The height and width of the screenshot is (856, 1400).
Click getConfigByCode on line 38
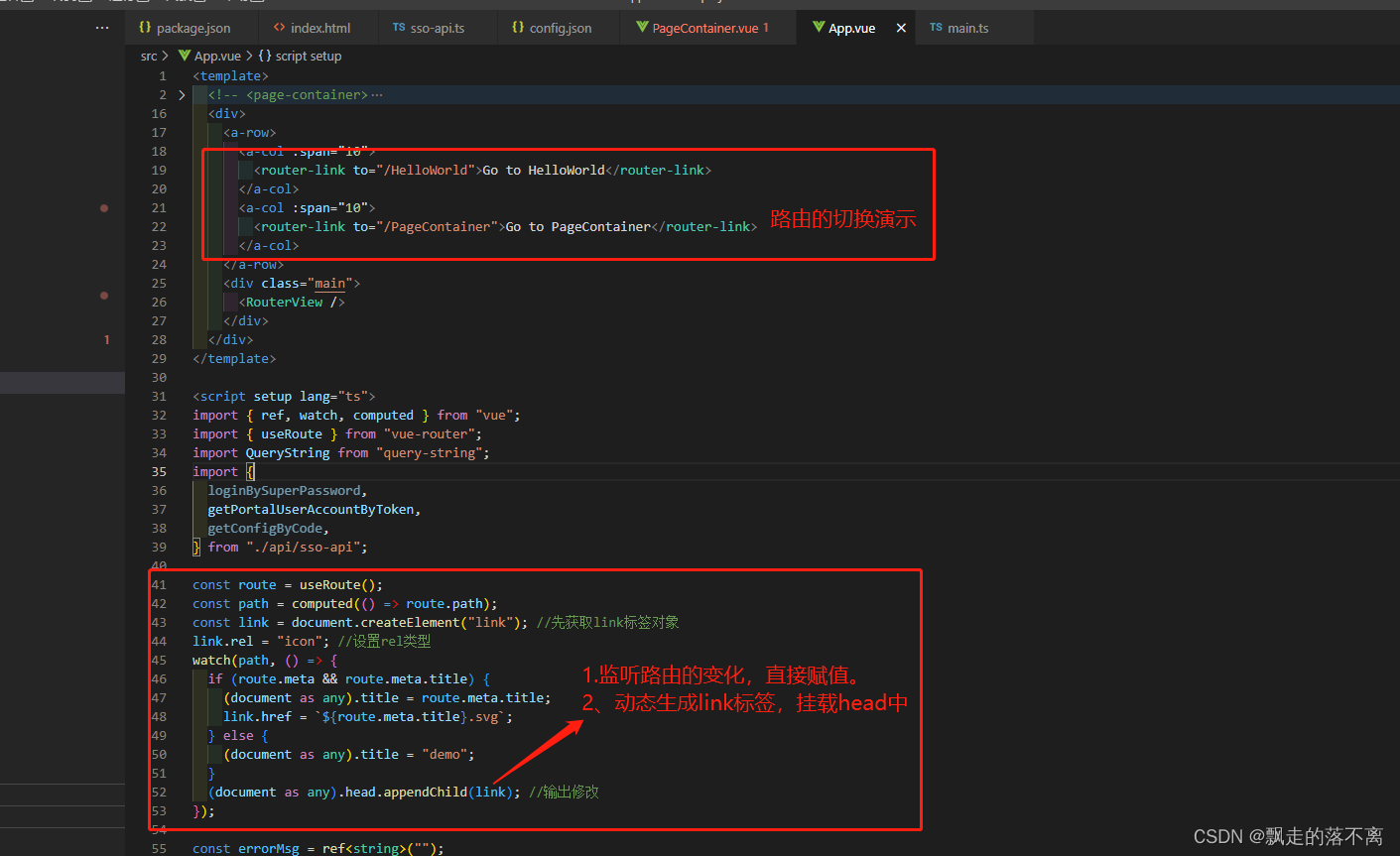pos(265,529)
